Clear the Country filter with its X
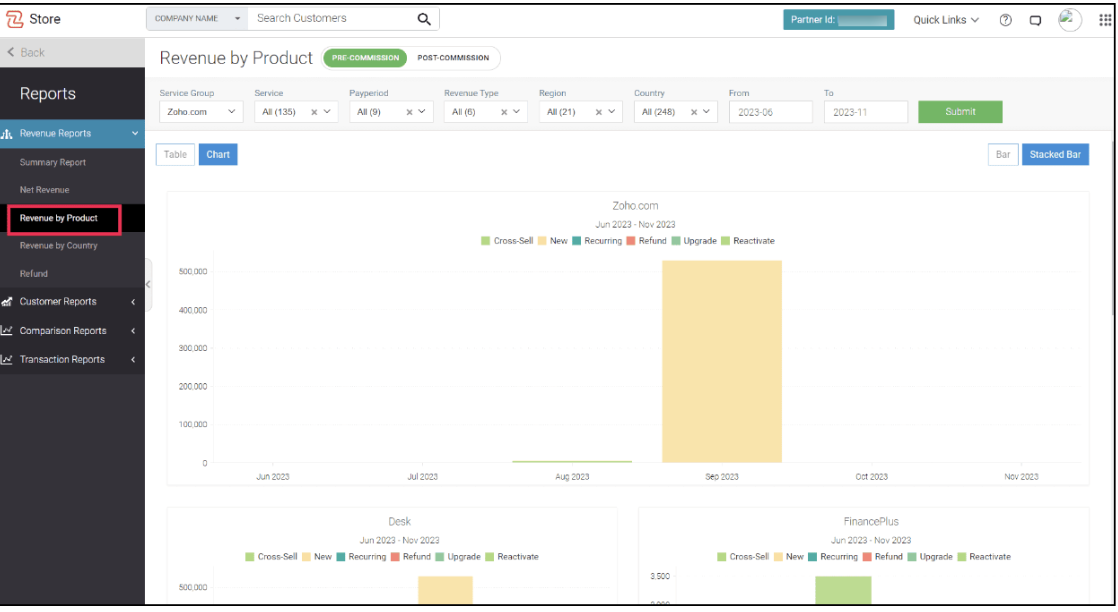Screen dimensions: 1118x612 [694, 112]
